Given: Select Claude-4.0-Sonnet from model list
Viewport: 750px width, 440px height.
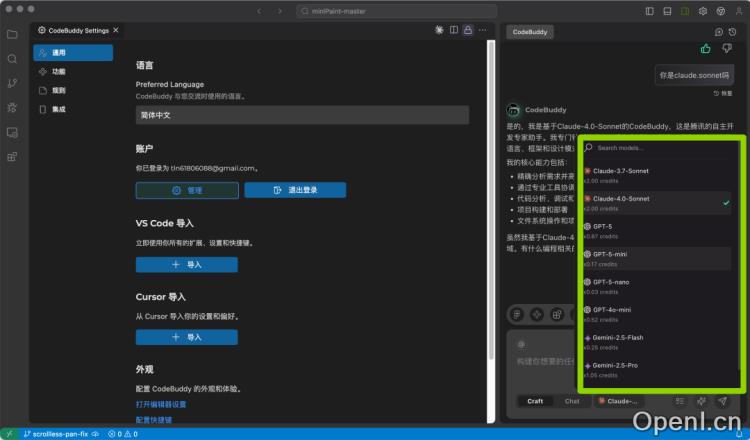Looking at the screenshot, I should tap(657, 203).
